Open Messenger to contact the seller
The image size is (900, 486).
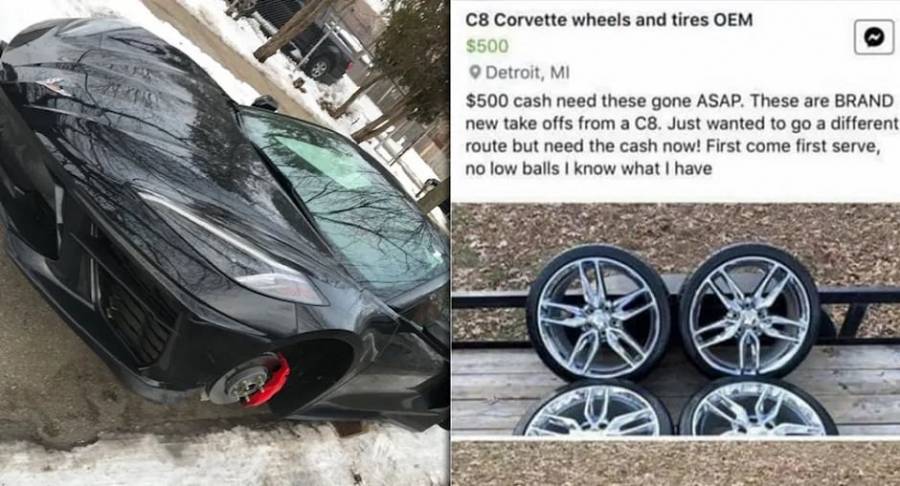[x=874, y=37]
